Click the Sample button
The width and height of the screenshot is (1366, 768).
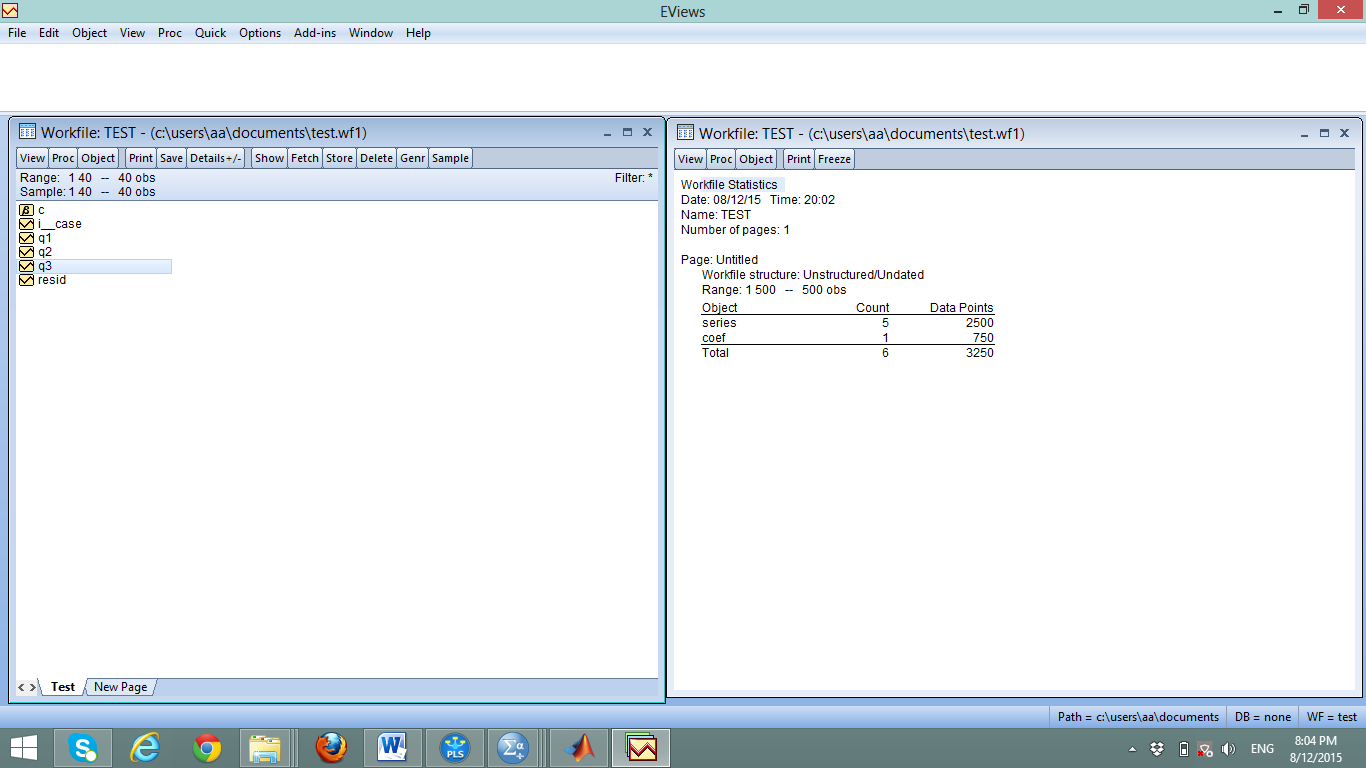(451, 158)
